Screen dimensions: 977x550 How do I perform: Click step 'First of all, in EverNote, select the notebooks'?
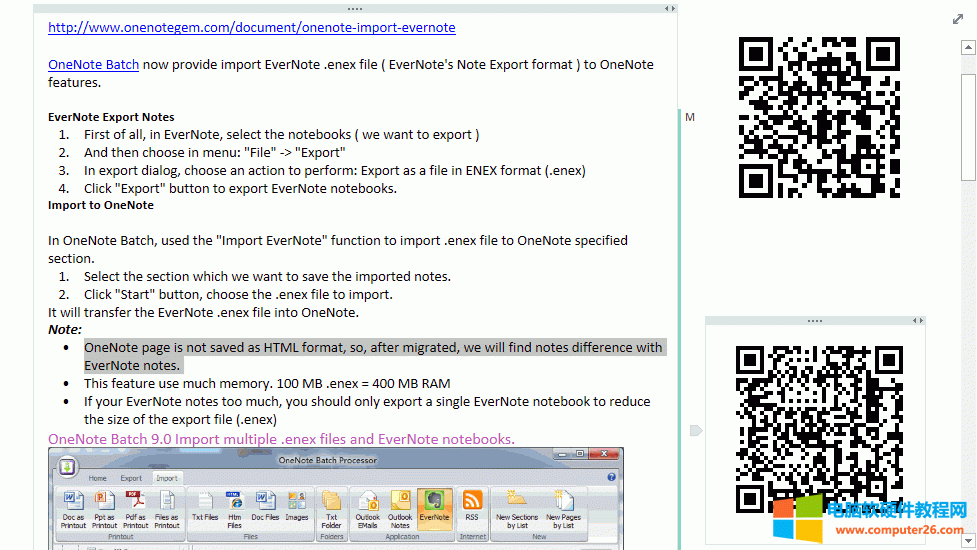282,135
